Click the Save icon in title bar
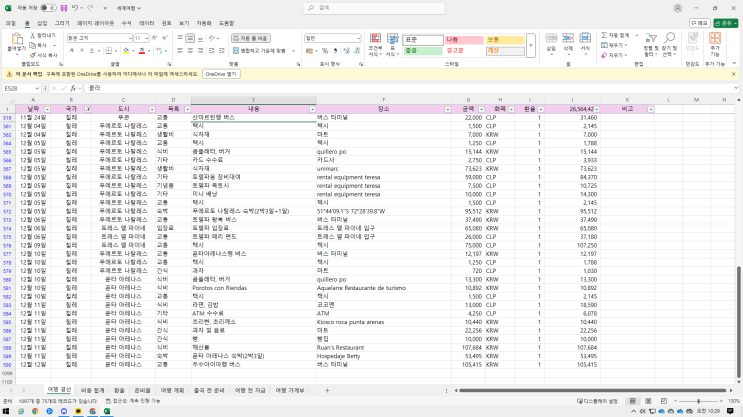 (x=63, y=8)
